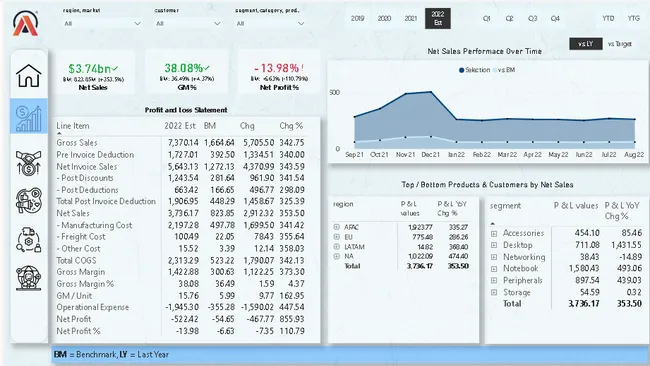Open the customer filter dropdown

click(188, 24)
